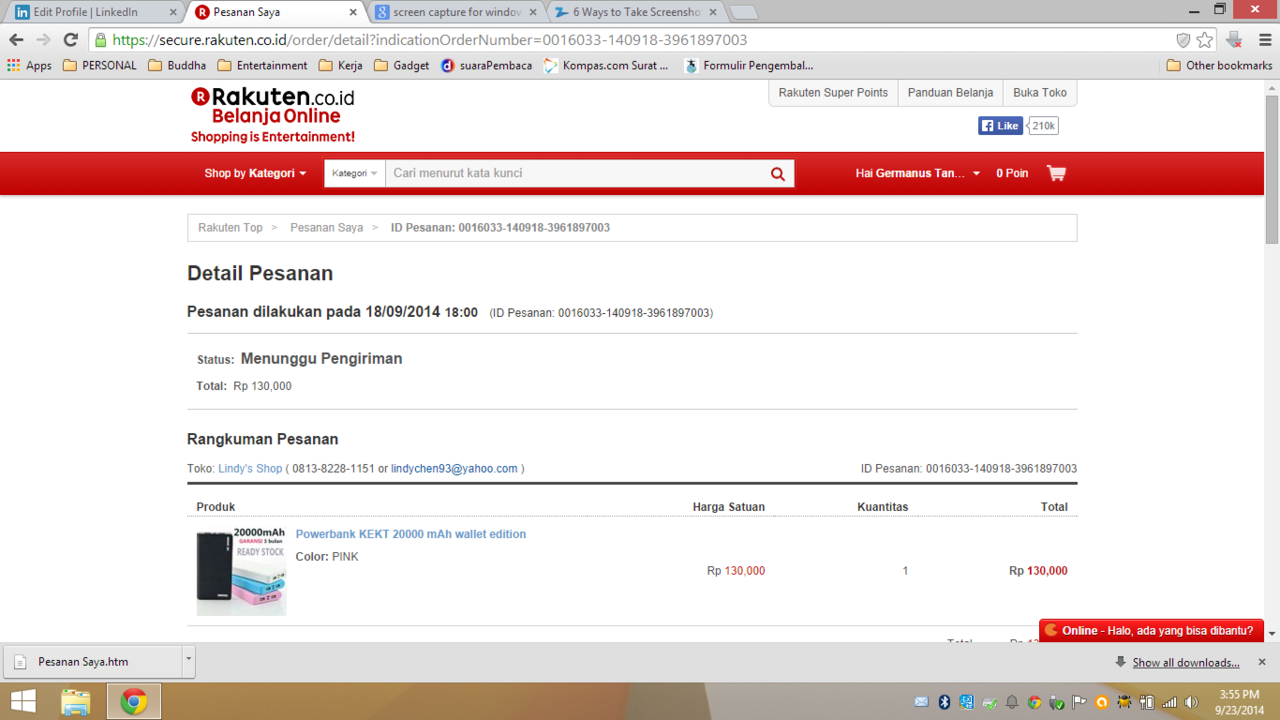Open File Explorer from the taskbar
The height and width of the screenshot is (720, 1280).
[x=76, y=702]
